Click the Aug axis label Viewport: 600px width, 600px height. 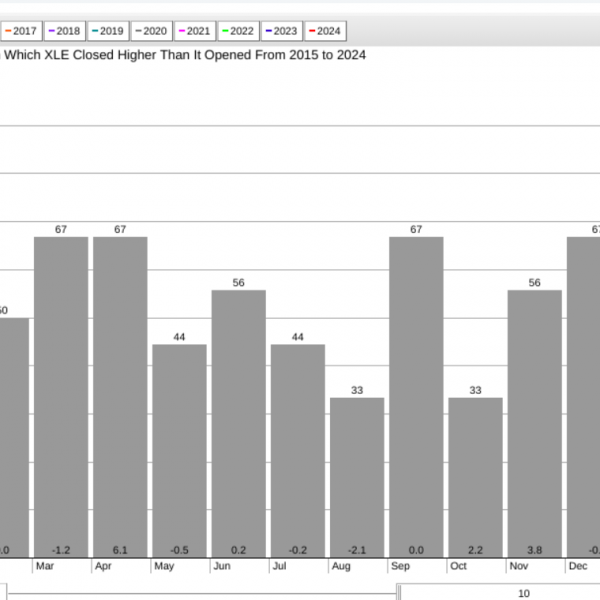point(341,566)
